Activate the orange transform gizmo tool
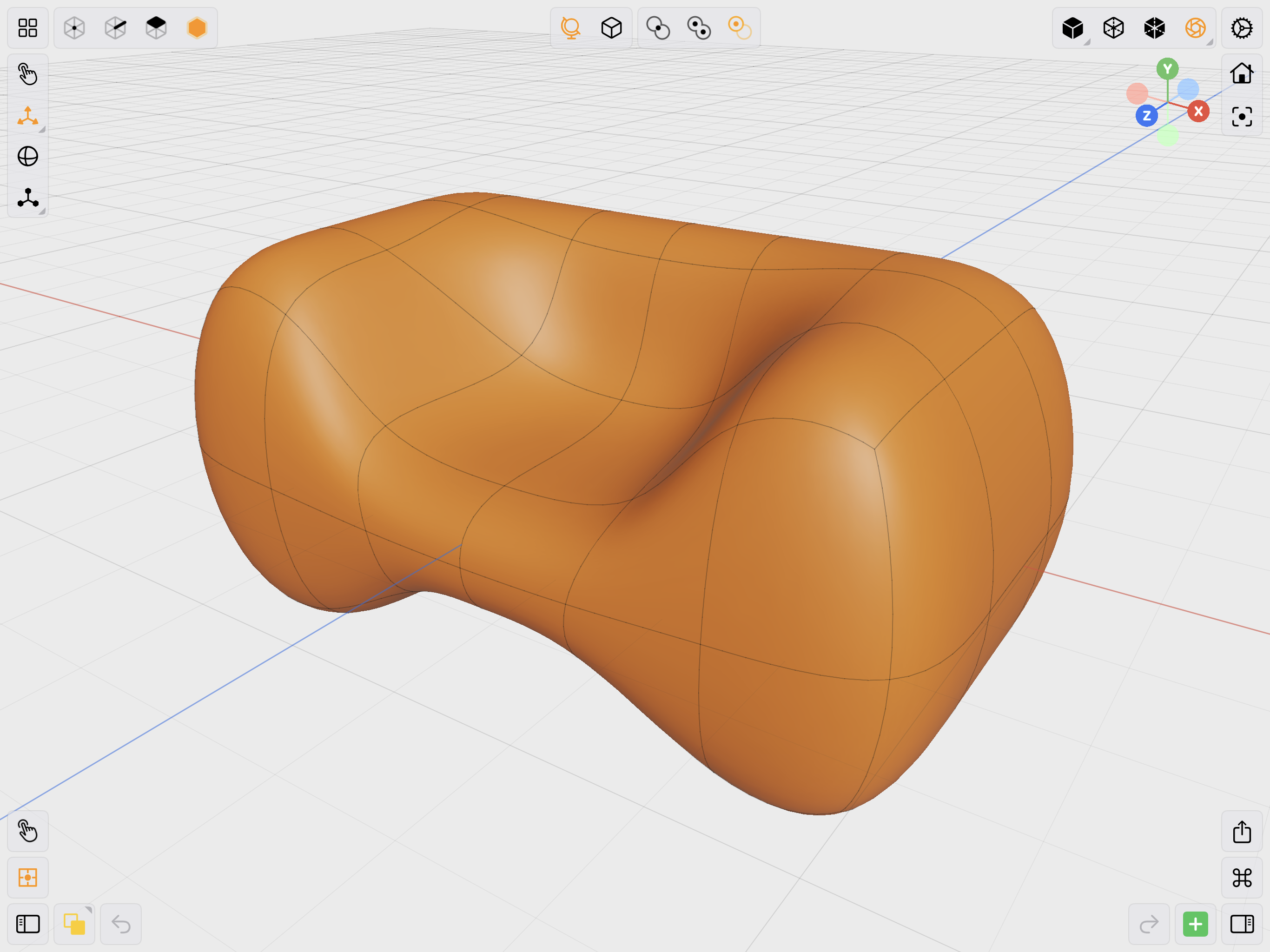1270x952 pixels. point(27,115)
